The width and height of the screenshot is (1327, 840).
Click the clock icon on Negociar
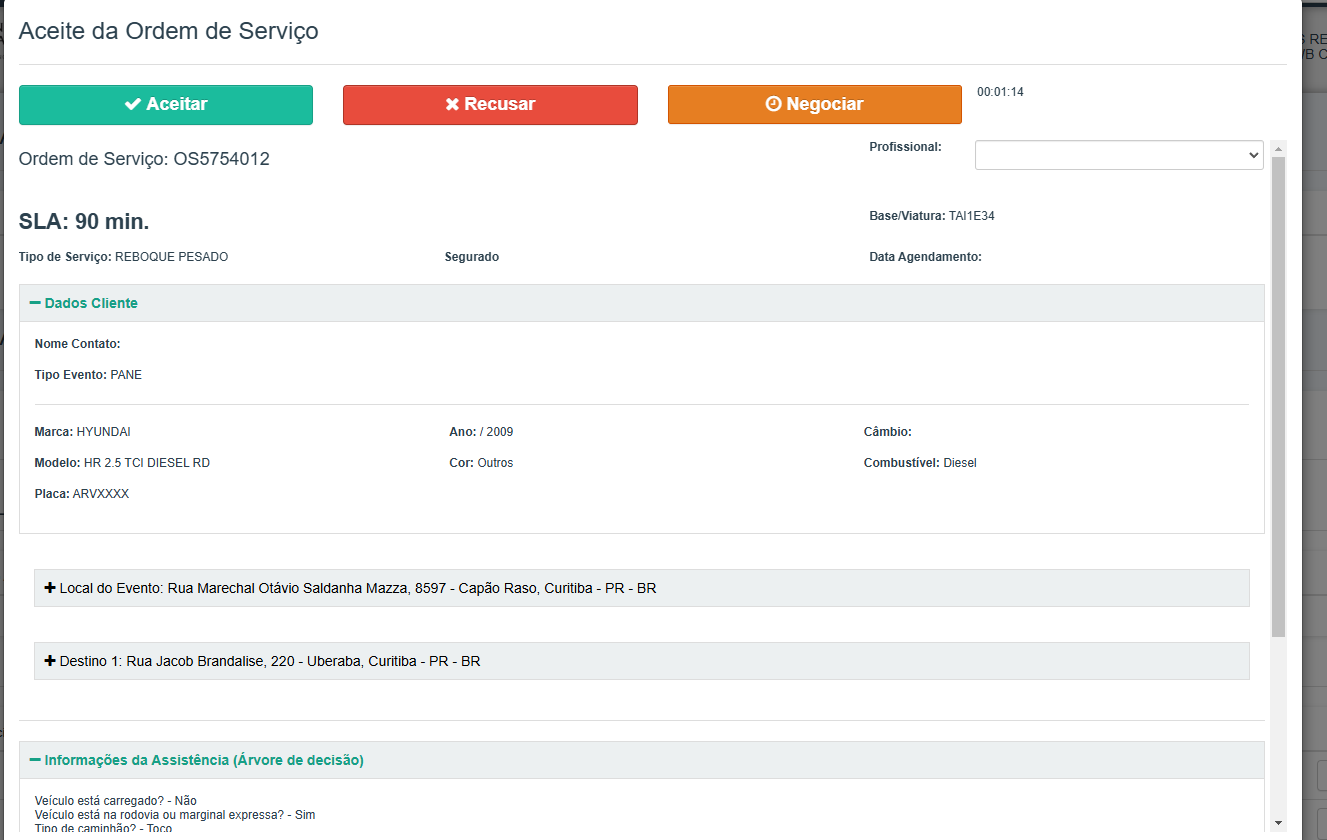point(773,105)
